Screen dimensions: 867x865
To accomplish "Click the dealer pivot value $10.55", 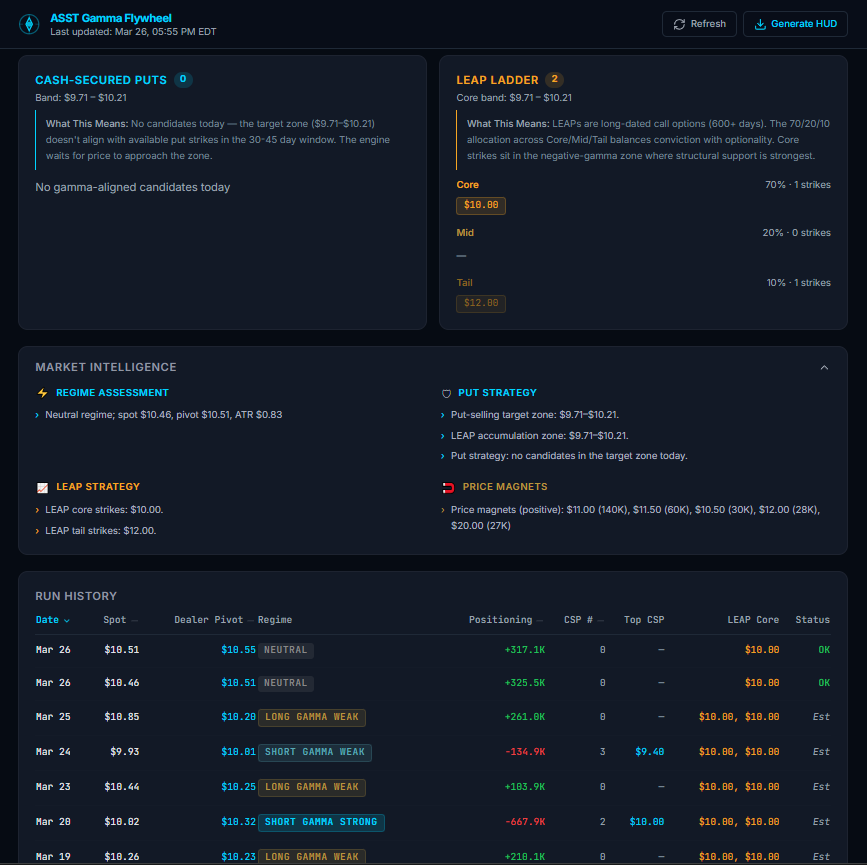I will coord(238,650).
